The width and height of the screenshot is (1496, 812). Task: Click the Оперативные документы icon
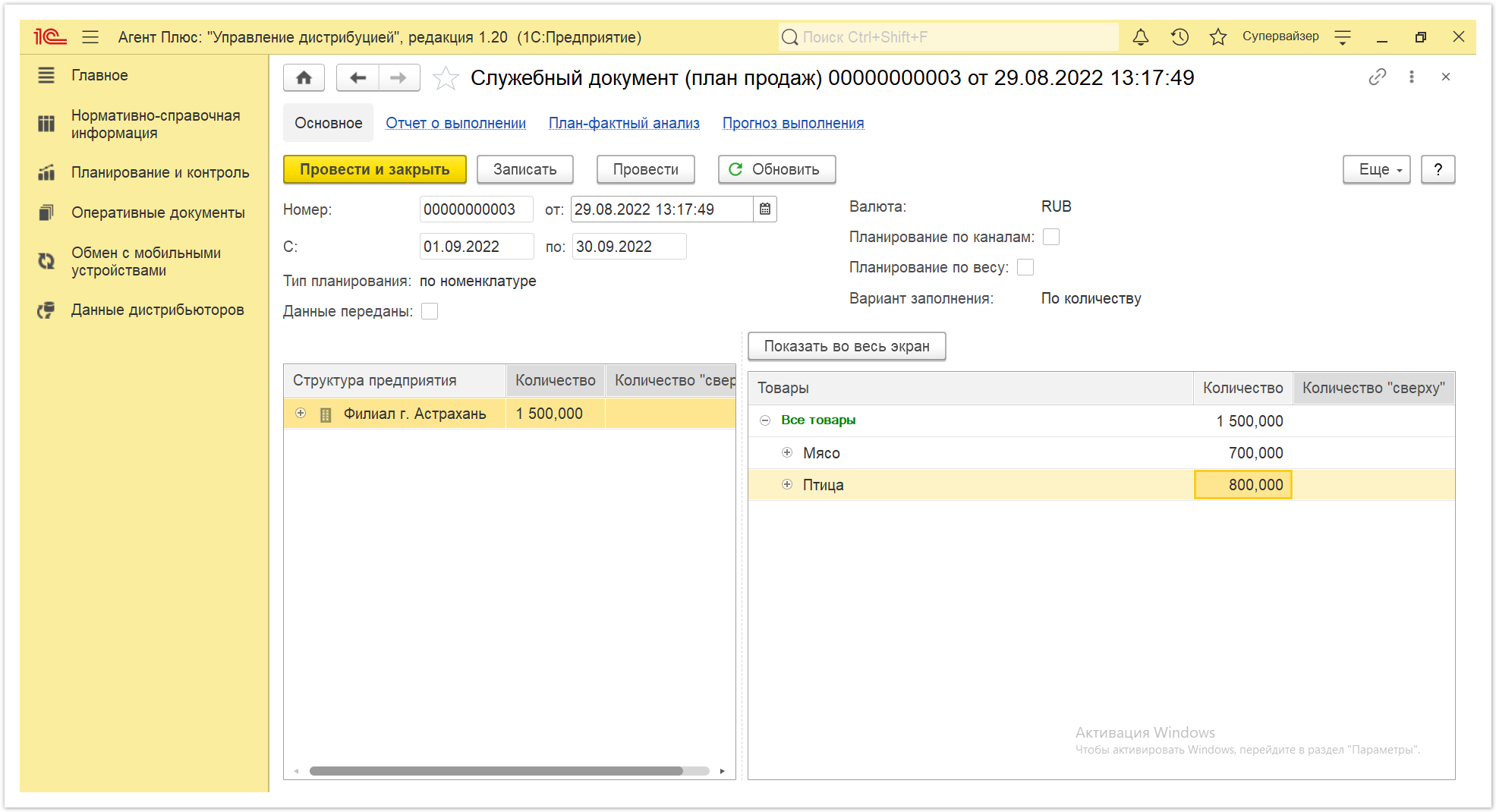[x=46, y=212]
